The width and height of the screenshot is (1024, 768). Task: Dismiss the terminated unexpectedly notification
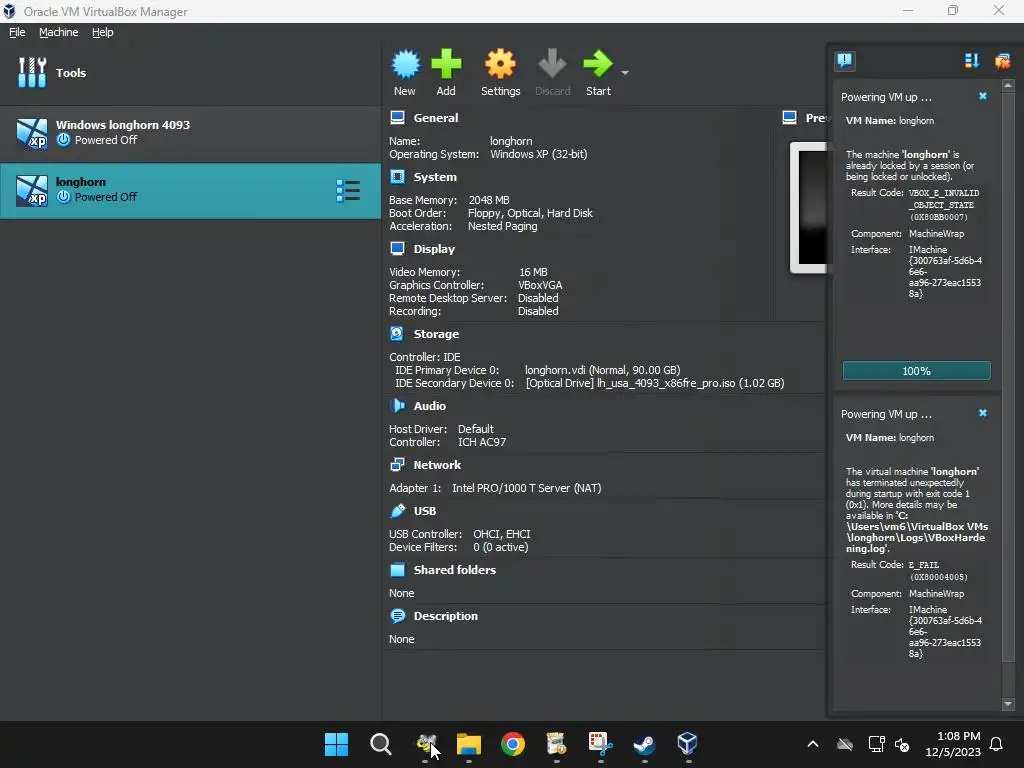983,413
